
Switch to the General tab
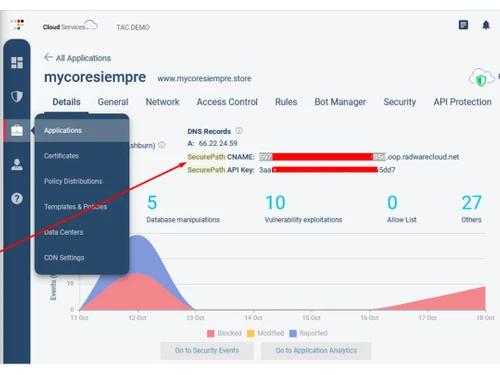(x=113, y=102)
